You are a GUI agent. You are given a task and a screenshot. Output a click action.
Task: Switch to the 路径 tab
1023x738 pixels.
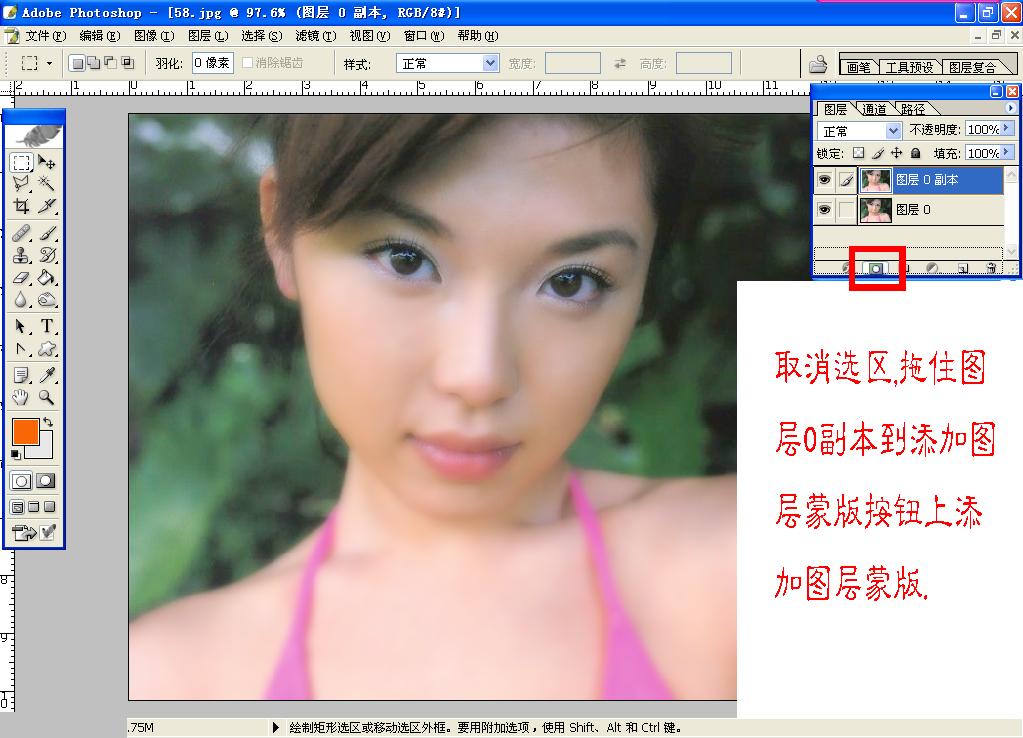click(913, 109)
